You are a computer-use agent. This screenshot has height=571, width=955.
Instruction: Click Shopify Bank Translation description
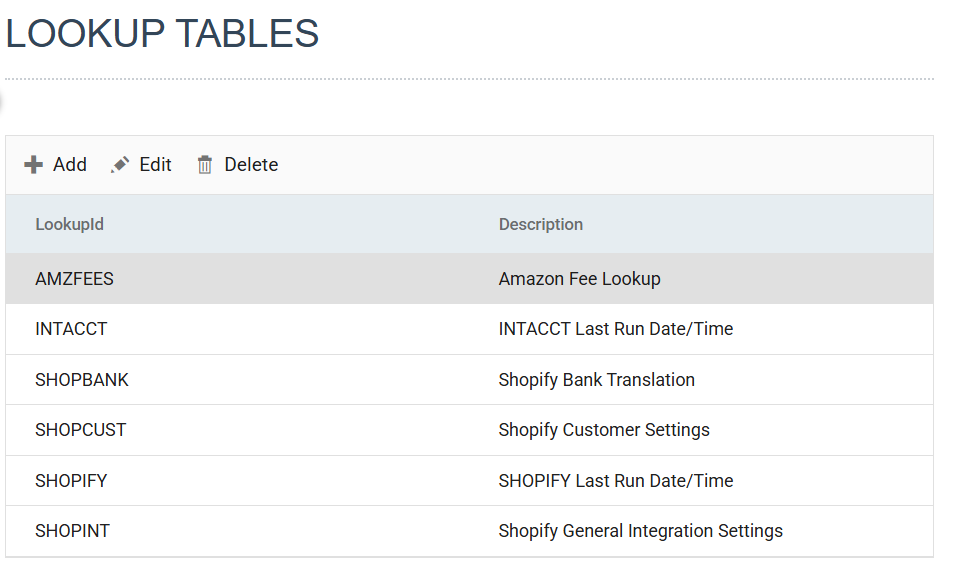(x=596, y=380)
